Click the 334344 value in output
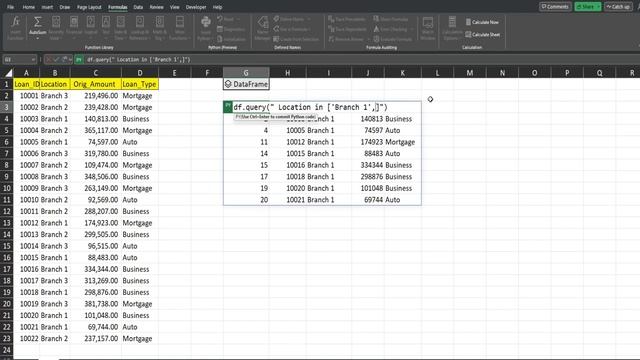This screenshot has width=640, height=360. (372, 165)
